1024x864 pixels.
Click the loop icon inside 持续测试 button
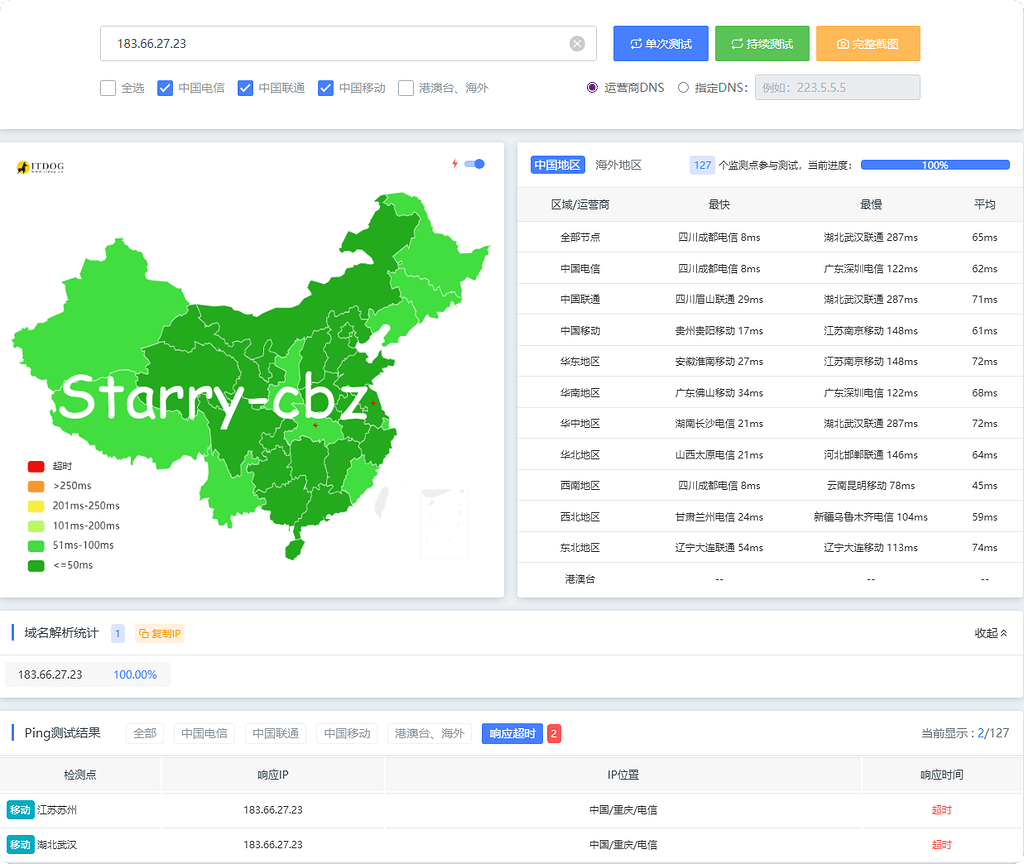click(x=736, y=43)
